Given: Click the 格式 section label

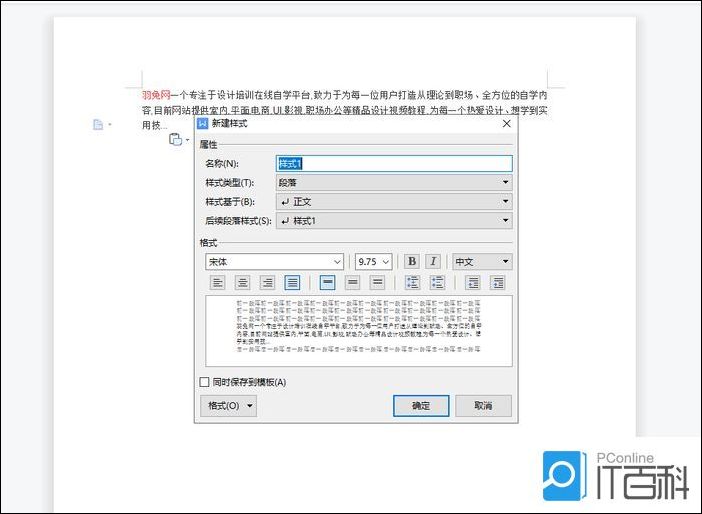Looking at the screenshot, I should pyautogui.click(x=208, y=243).
